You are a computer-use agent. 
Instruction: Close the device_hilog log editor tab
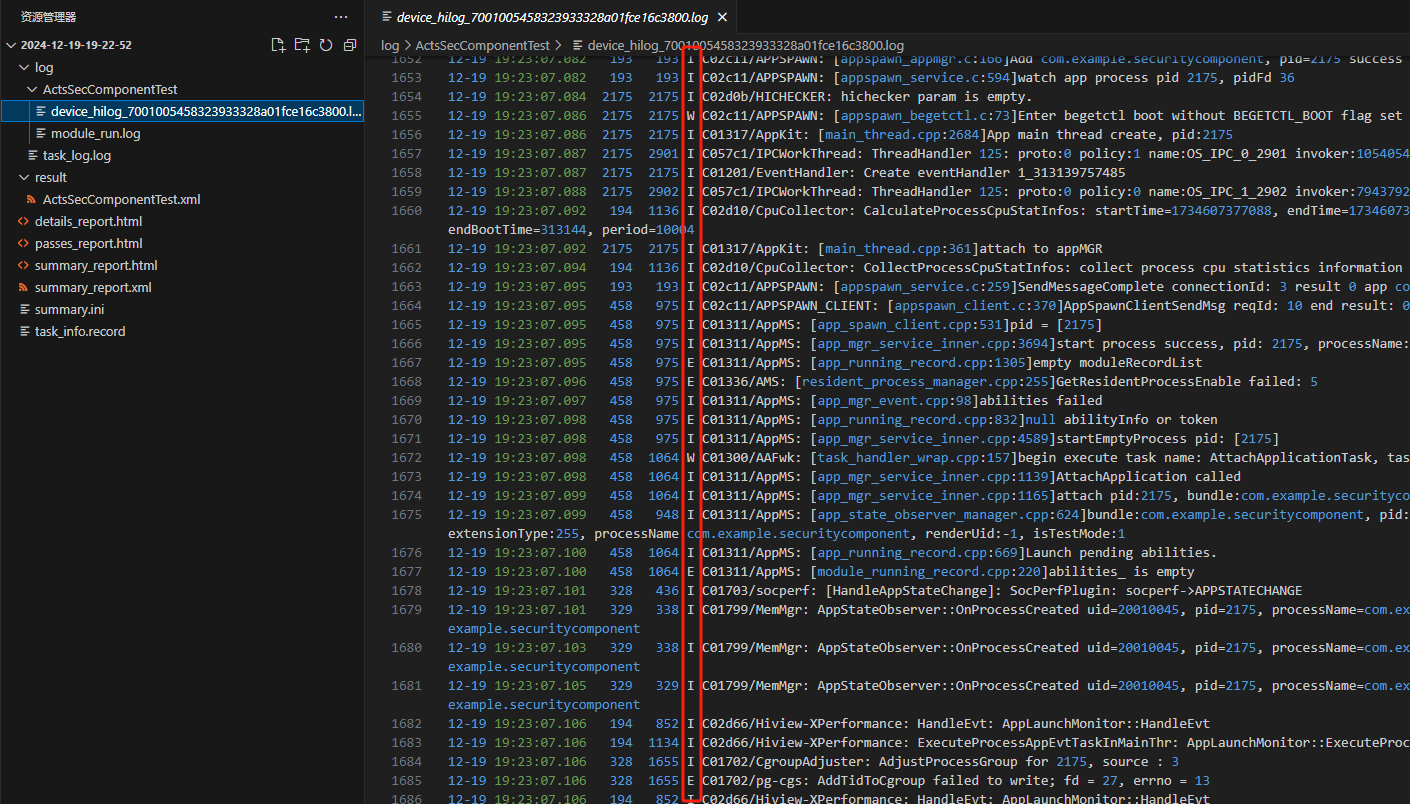(x=723, y=18)
